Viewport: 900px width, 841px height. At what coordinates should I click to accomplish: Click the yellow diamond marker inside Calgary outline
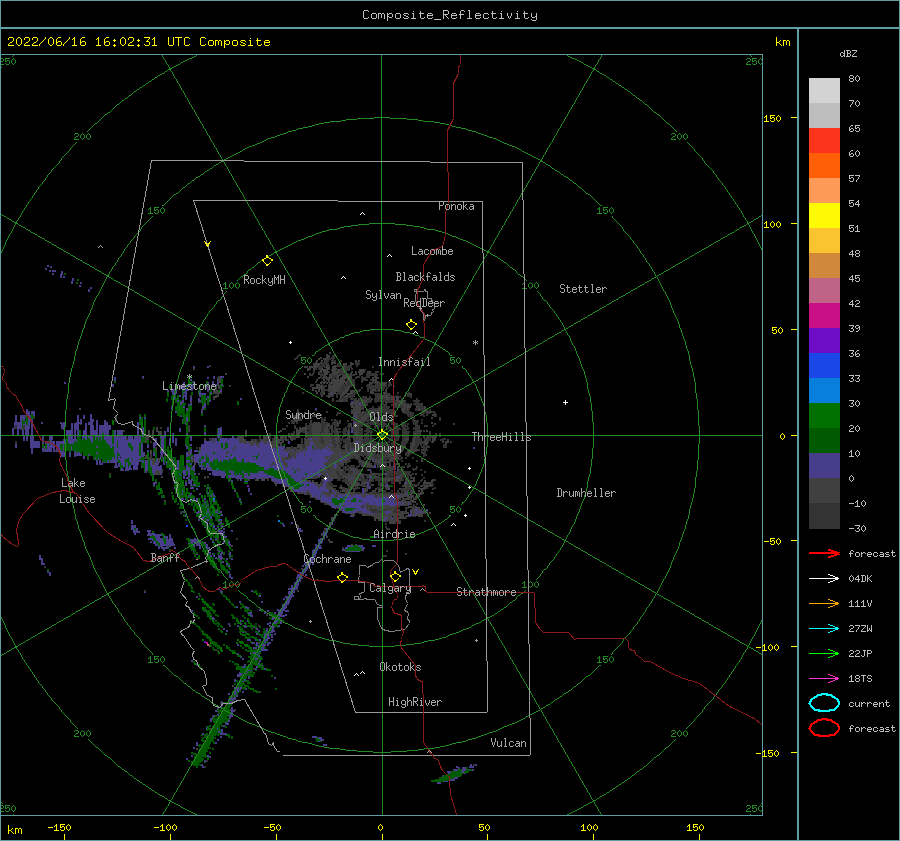point(395,576)
